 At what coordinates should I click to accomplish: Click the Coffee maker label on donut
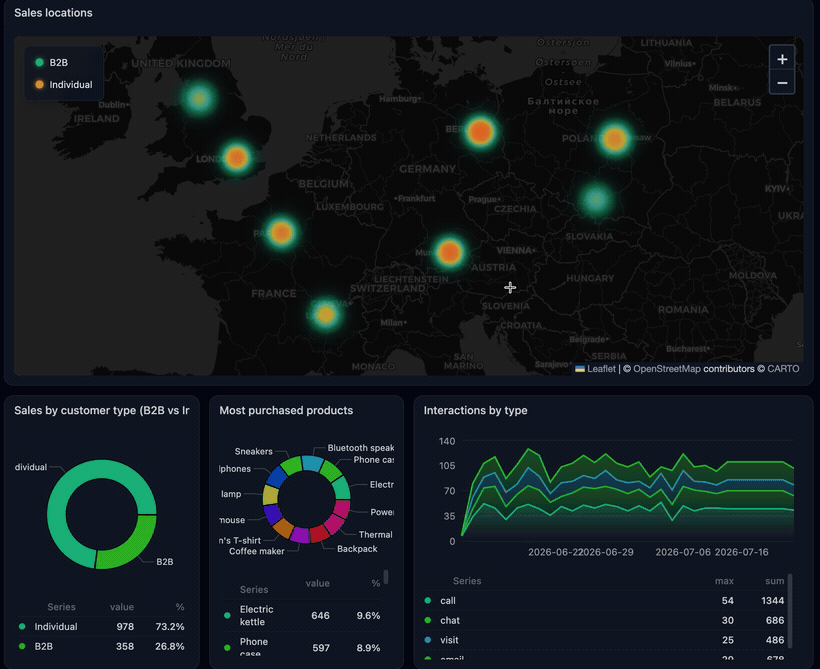pyautogui.click(x=257, y=551)
